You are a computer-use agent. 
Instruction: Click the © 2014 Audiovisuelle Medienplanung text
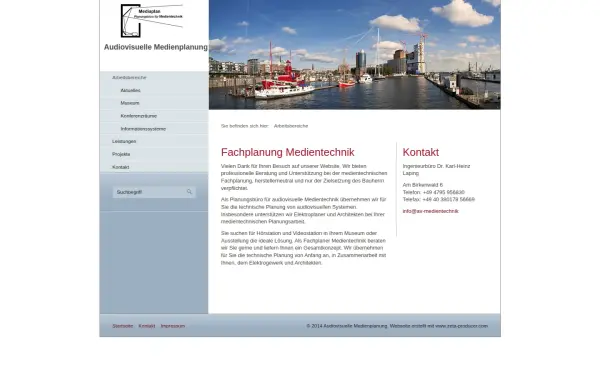pos(347,326)
